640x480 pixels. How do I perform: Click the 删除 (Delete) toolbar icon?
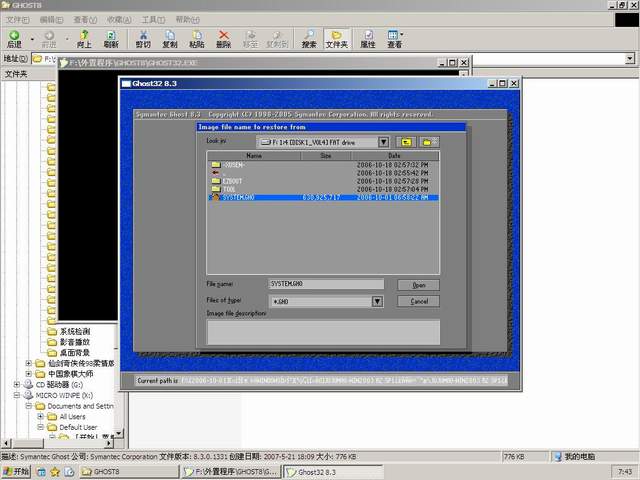[223, 39]
